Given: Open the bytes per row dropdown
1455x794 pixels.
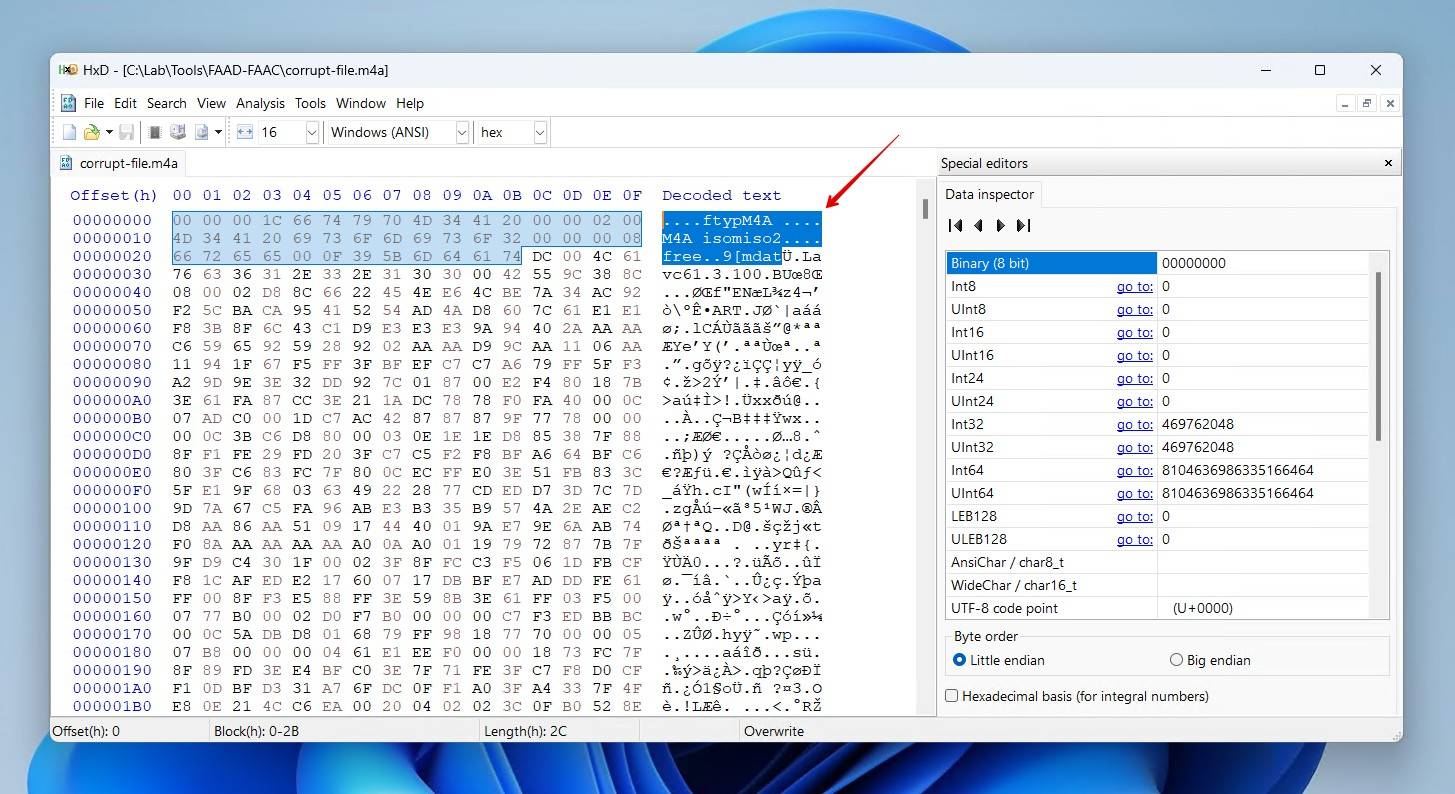Looking at the screenshot, I should pyautogui.click(x=311, y=132).
